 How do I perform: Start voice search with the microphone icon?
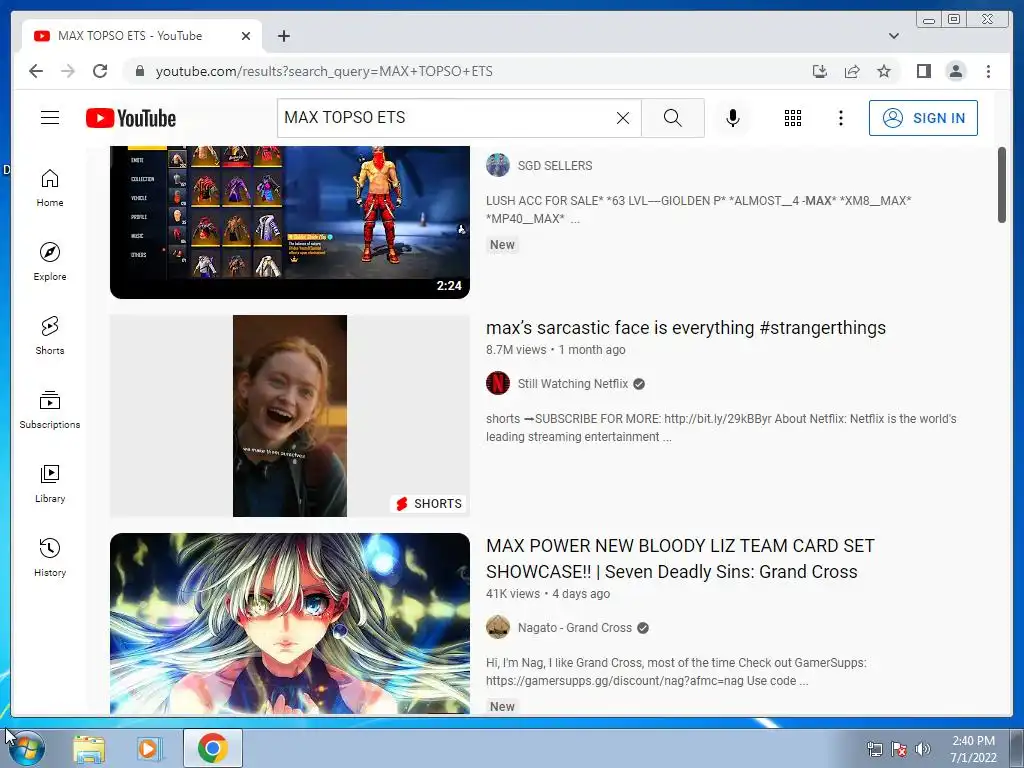click(733, 118)
